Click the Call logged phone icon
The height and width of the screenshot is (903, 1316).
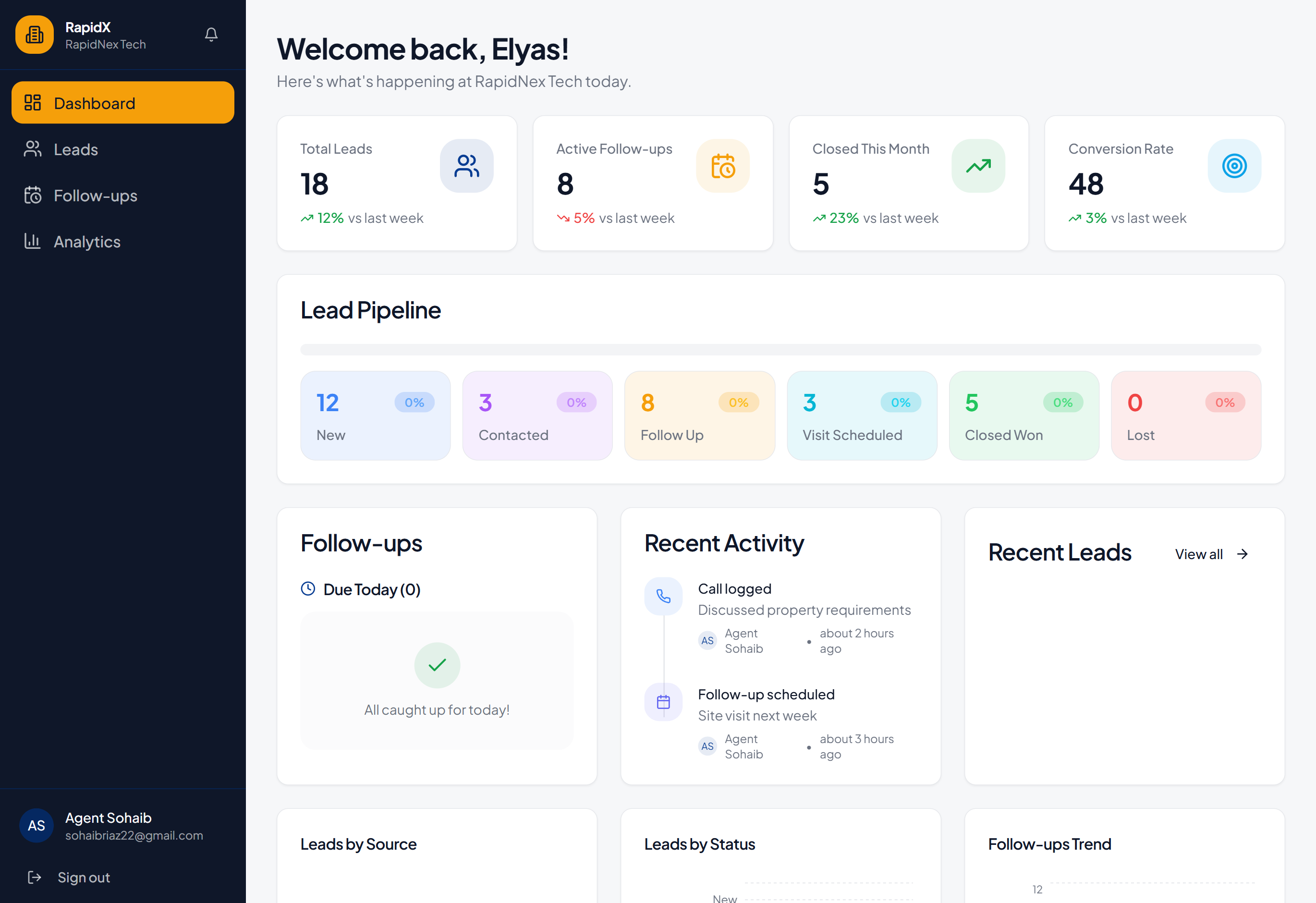pyautogui.click(x=663, y=596)
